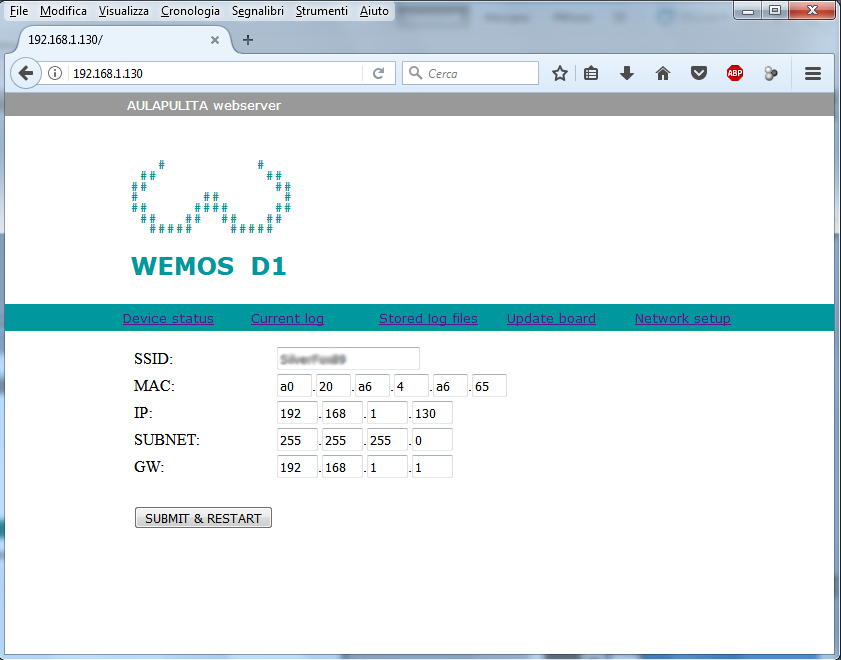Maximize the Firefox window
The width and height of the screenshot is (841, 660).
point(775,10)
